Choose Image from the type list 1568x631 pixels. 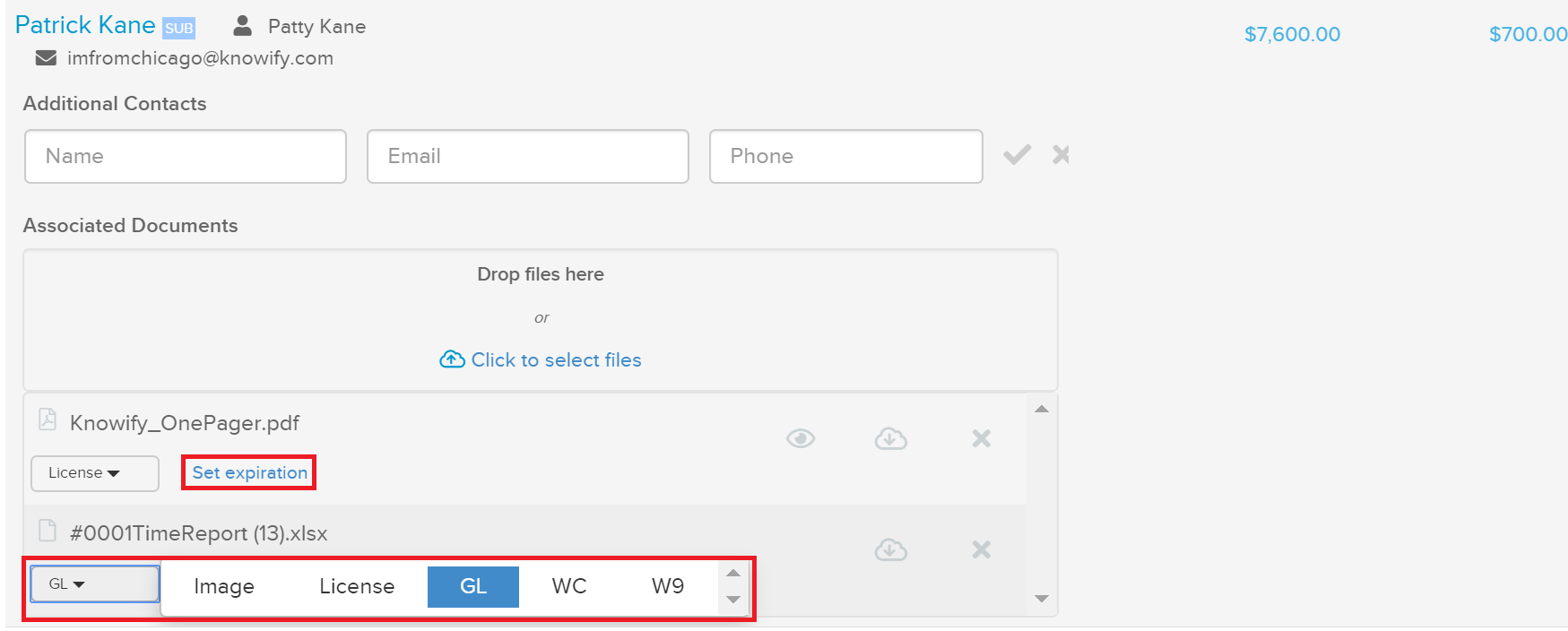224,586
